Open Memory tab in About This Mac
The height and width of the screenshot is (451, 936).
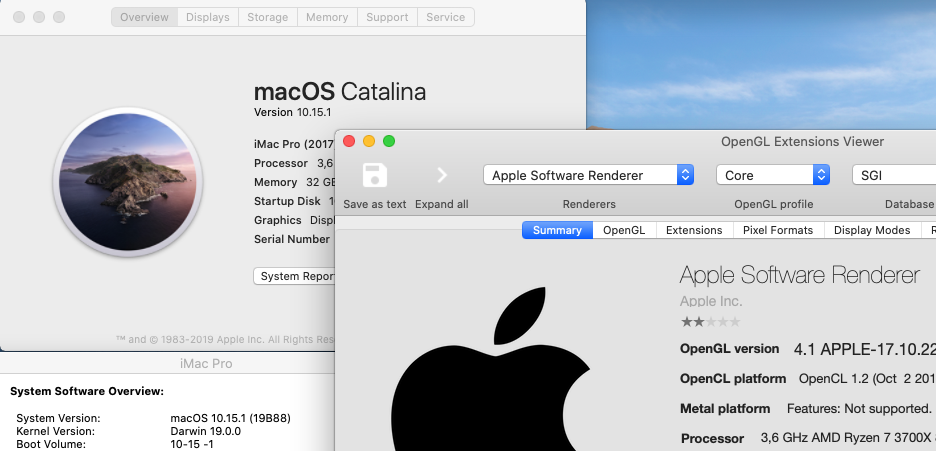click(327, 17)
